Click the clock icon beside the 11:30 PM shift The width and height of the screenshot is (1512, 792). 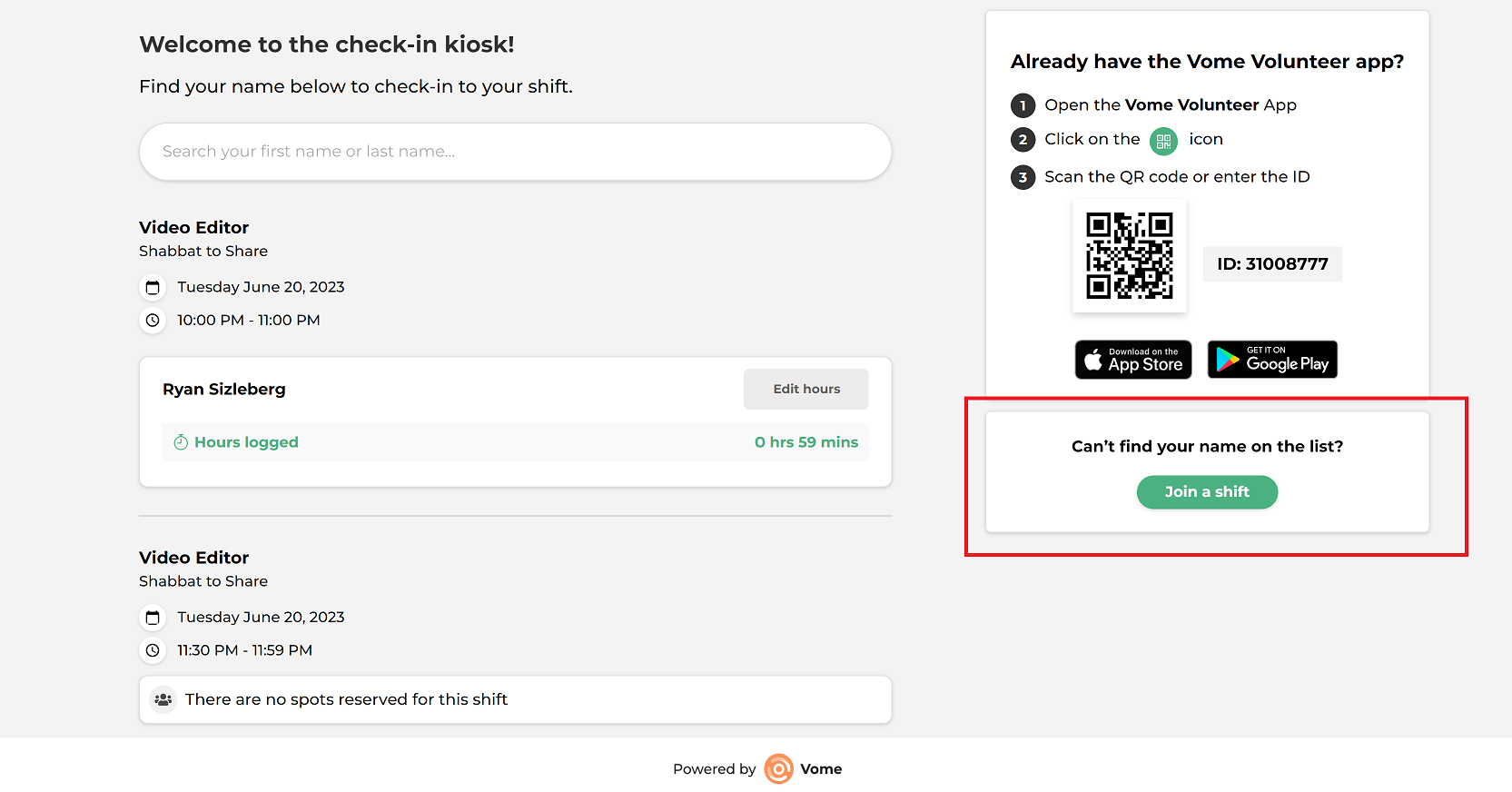pos(153,650)
